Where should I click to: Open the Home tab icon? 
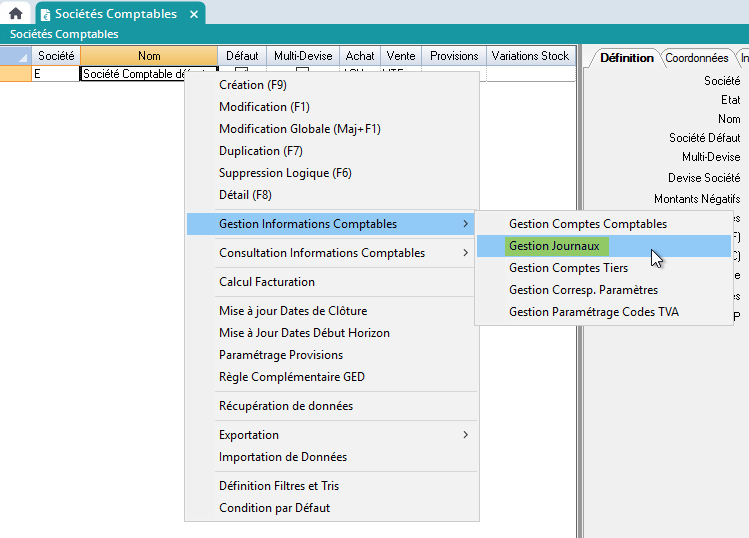pos(16,14)
